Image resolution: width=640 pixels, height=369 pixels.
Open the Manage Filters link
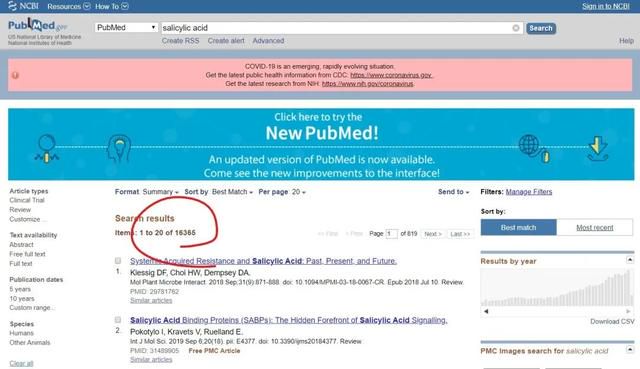(529, 192)
